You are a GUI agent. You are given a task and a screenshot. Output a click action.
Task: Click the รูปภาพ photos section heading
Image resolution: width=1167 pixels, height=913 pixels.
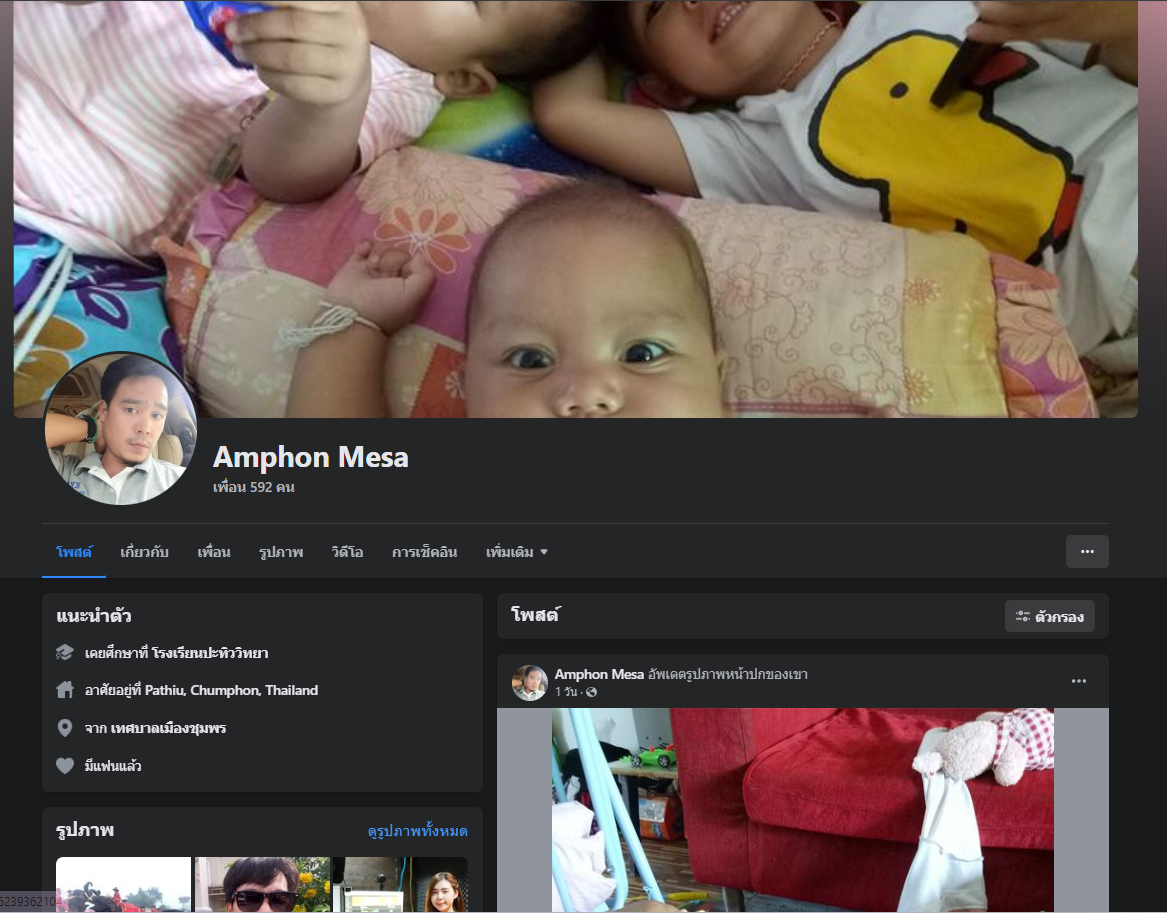[x=85, y=830]
